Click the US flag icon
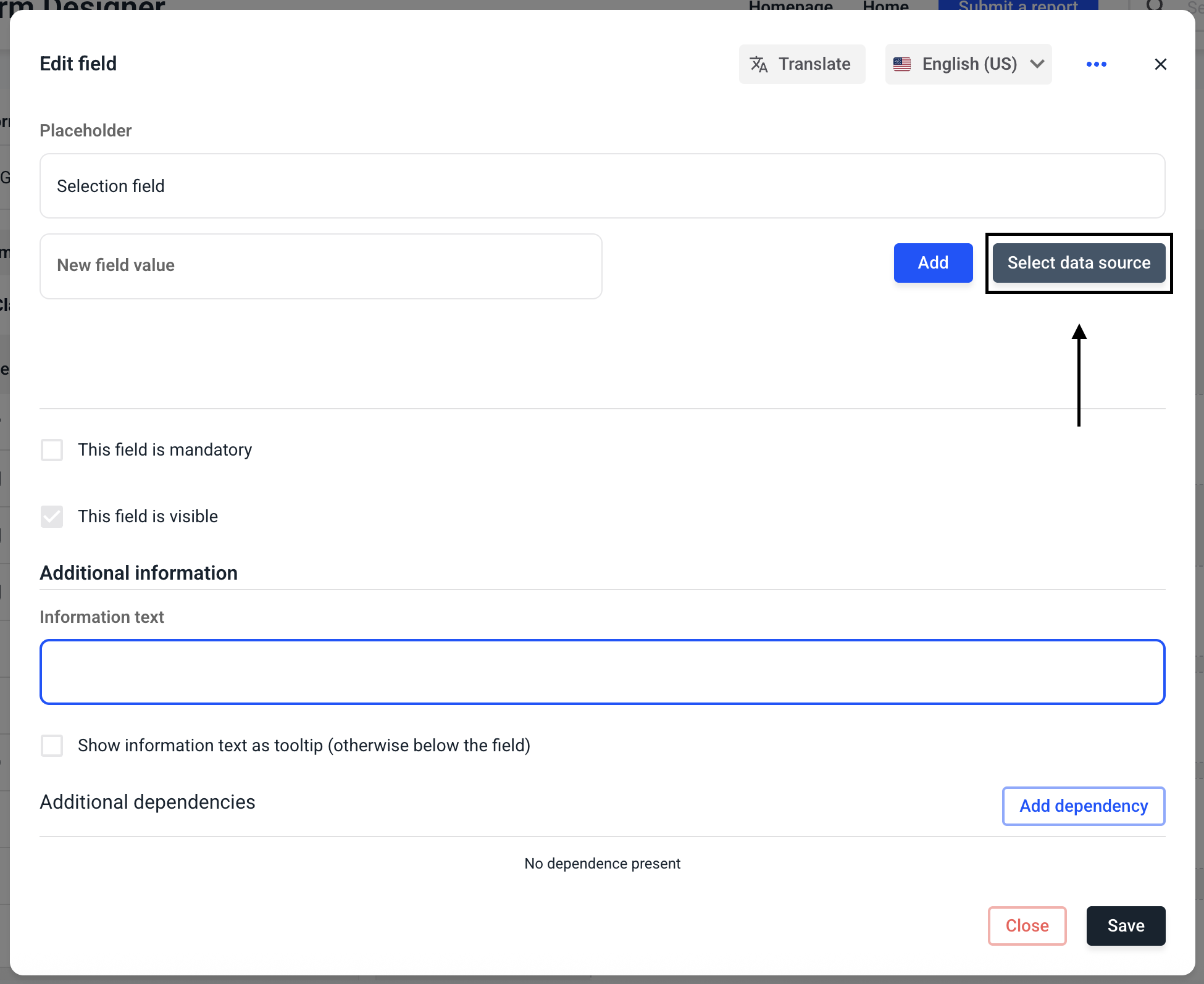 [902, 64]
